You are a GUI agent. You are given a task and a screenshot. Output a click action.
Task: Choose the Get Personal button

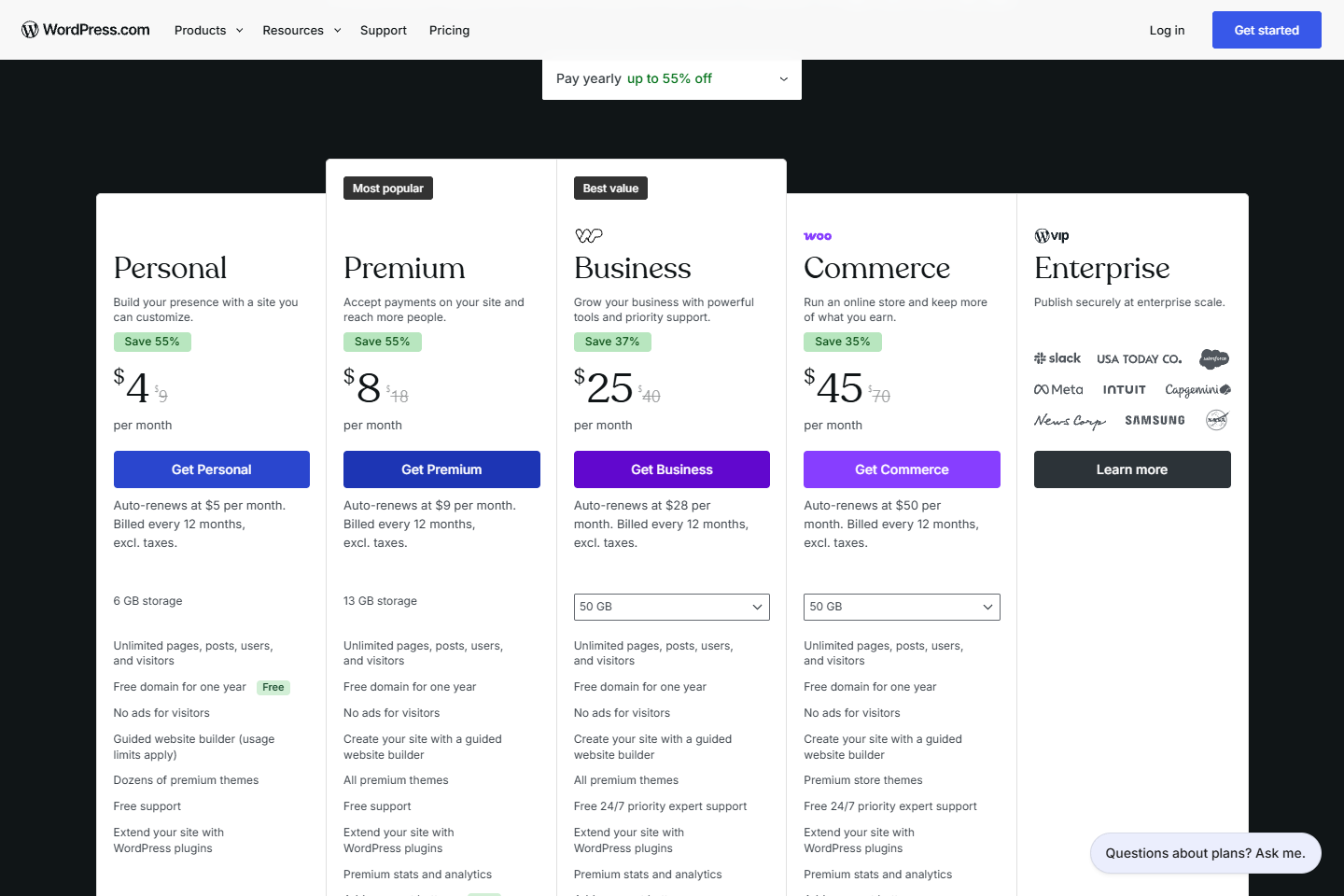point(212,469)
